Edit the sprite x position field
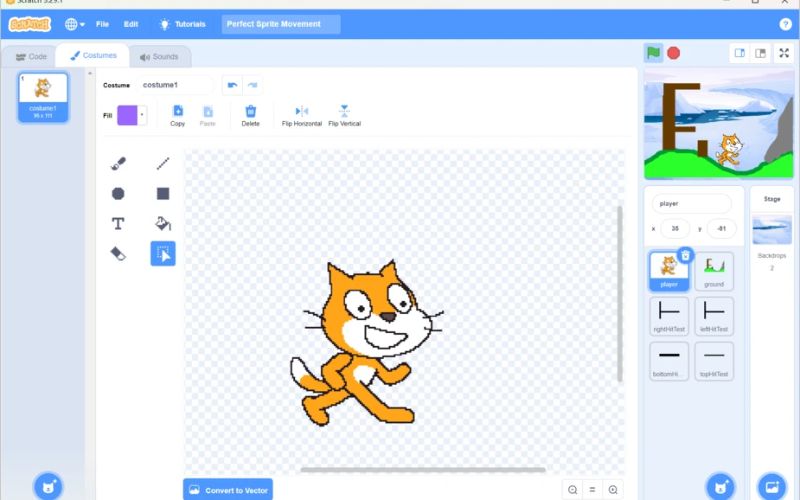 [675, 229]
